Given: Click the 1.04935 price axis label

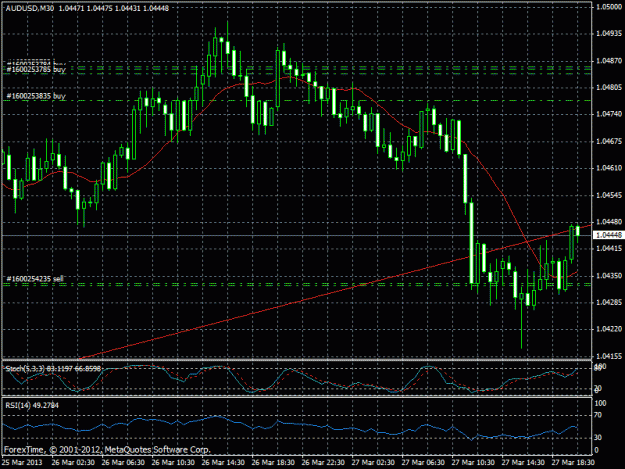Looking at the screenshot, I should point(609,33).
